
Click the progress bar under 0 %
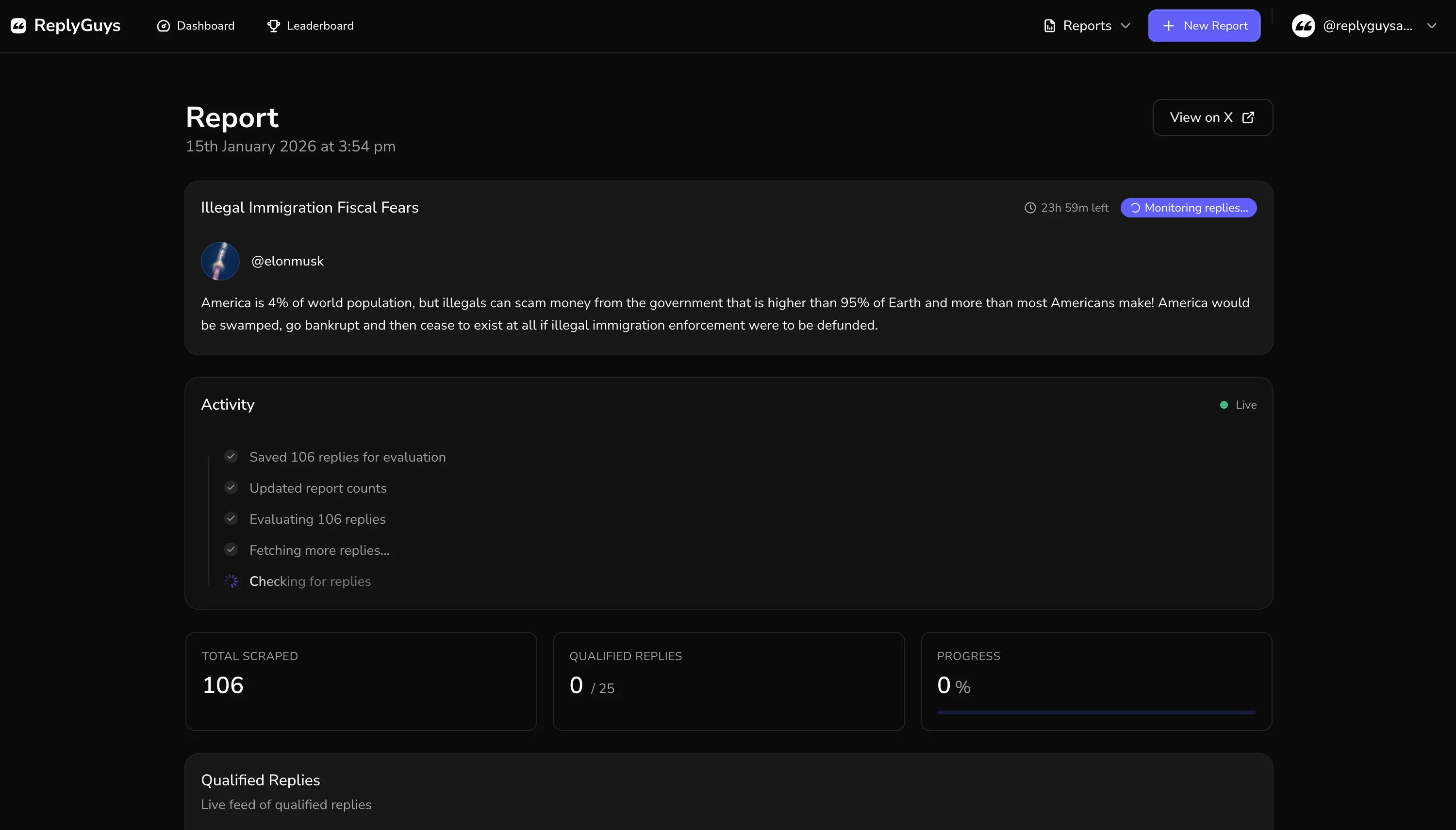click(x=1096, y=712)
